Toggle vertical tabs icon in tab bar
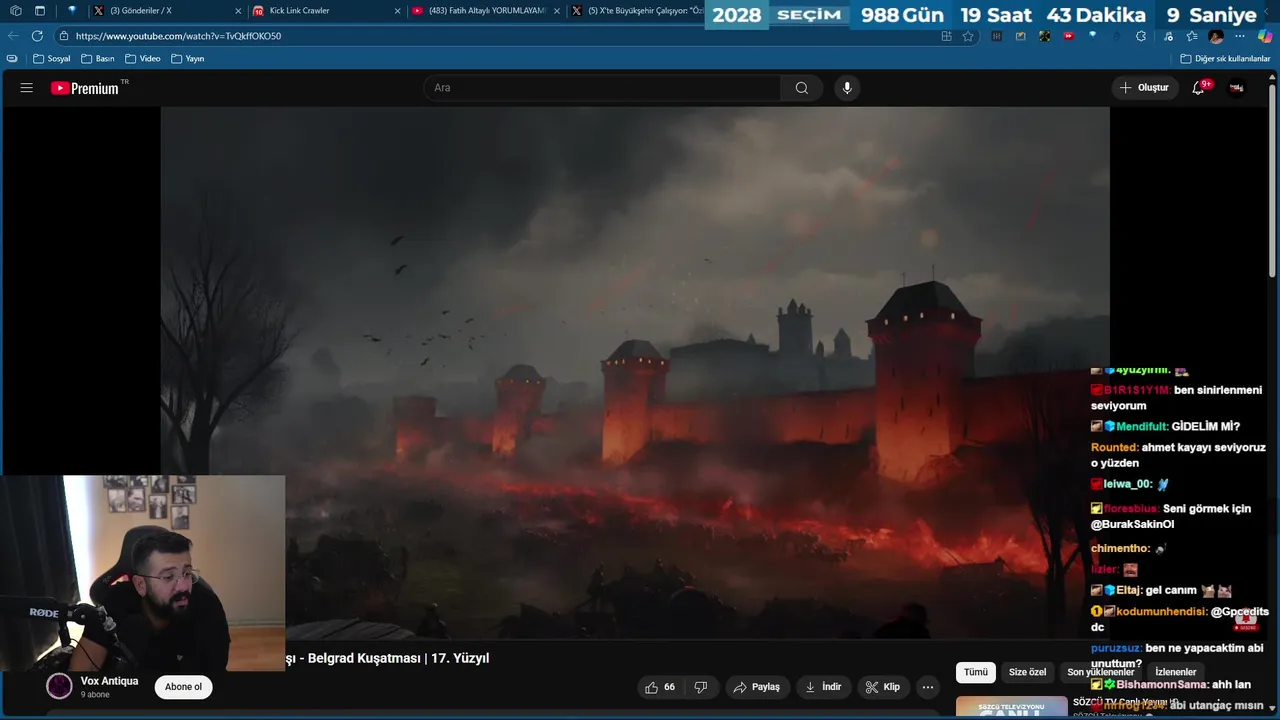The width and height of the screenshot is (1280, 720). 40,11
